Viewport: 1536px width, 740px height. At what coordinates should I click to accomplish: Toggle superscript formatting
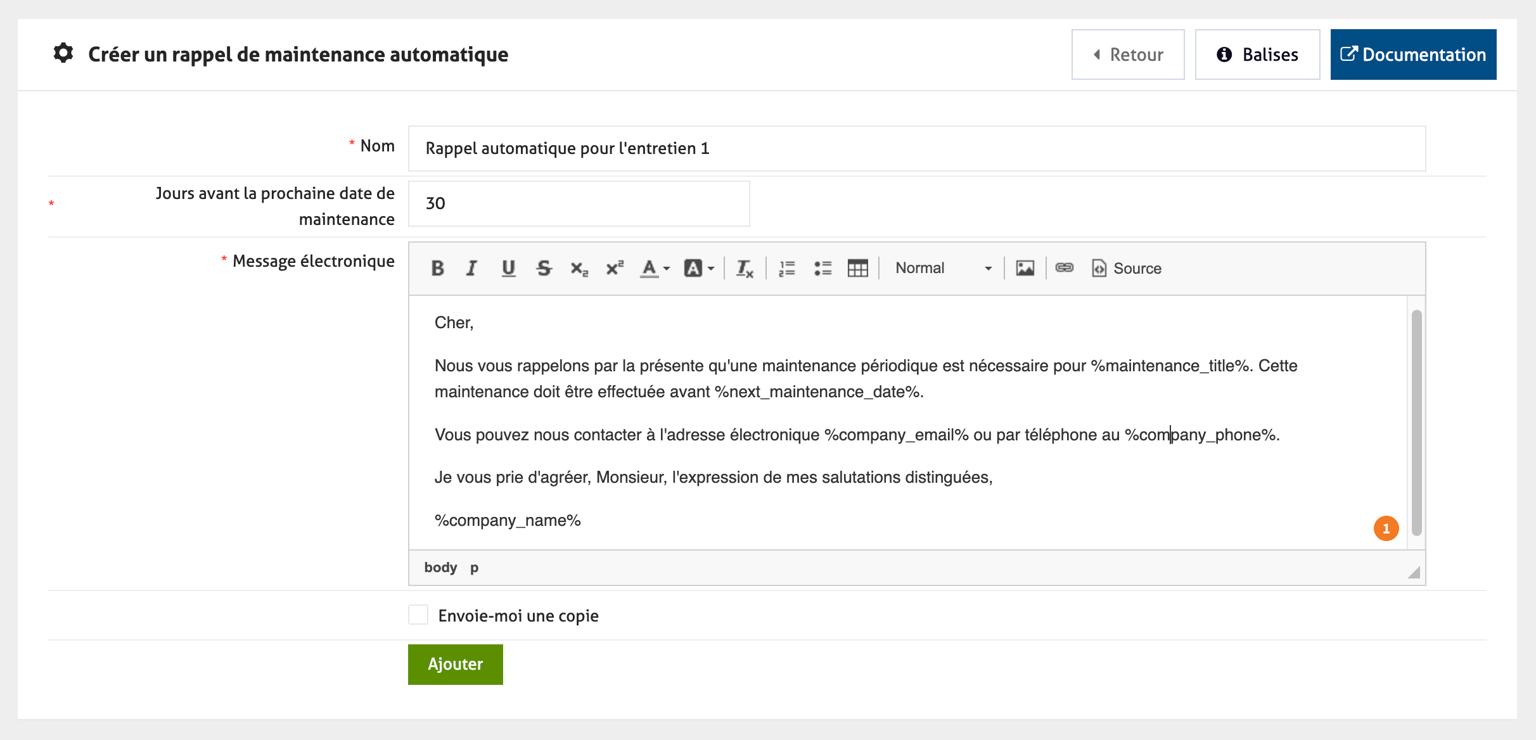click(615, 268)
